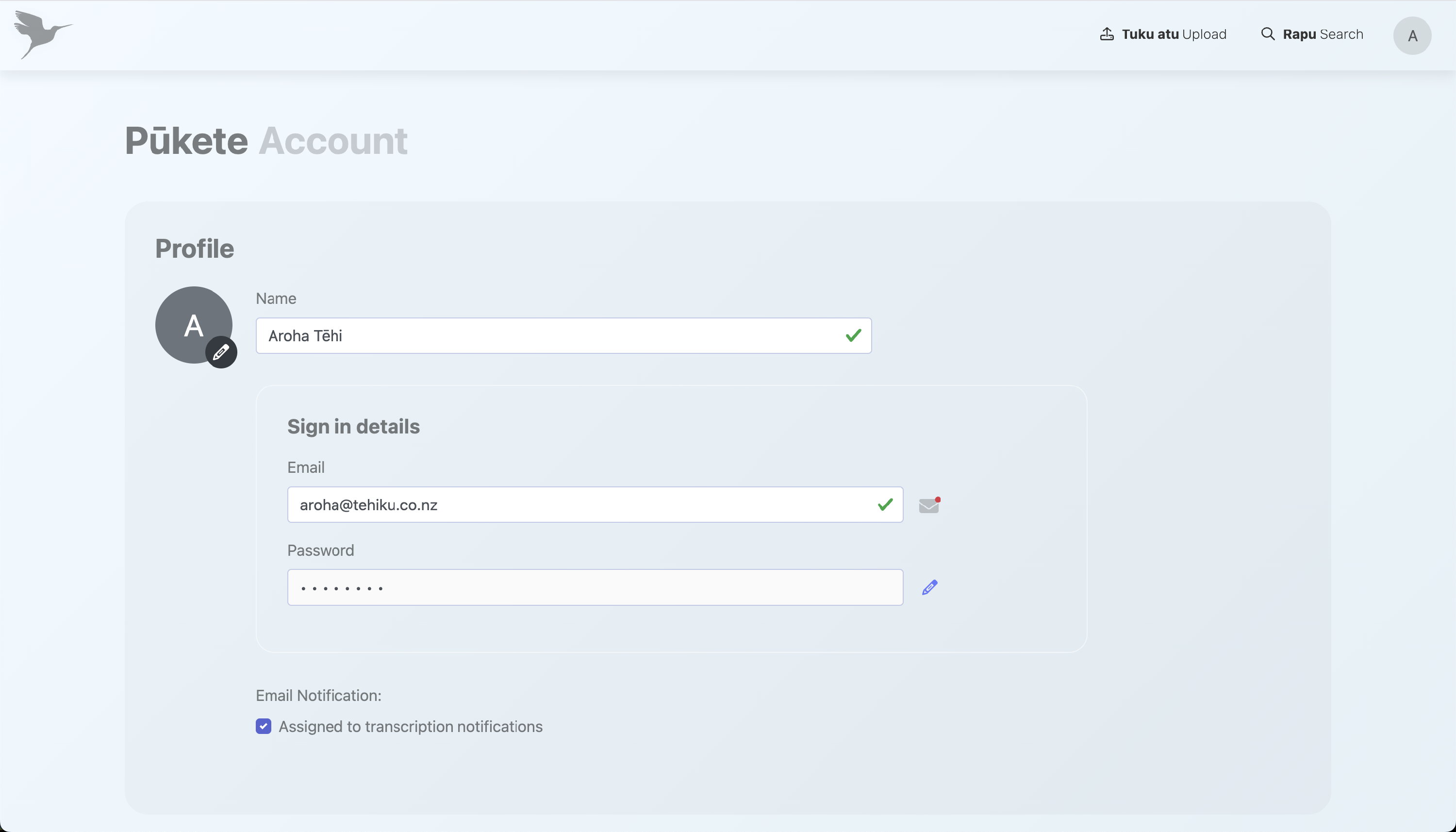This screenshot has width=1456, height=832.
Task: Open the Rapu Search link
Action: 1312,34
